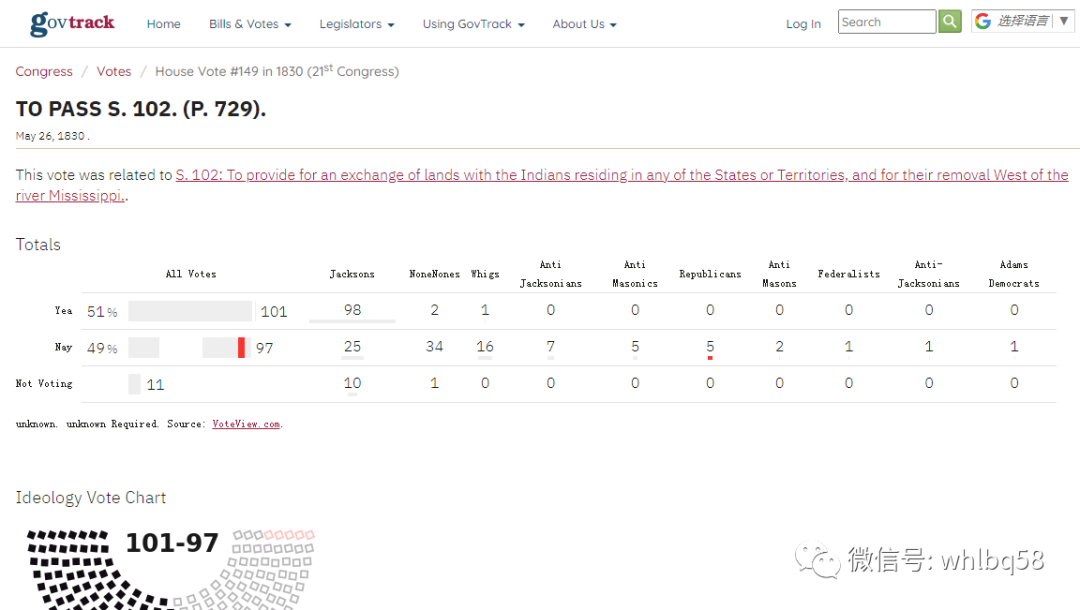Click the Yea vote percentage bar
The image size is (1080, 610).
190,311
